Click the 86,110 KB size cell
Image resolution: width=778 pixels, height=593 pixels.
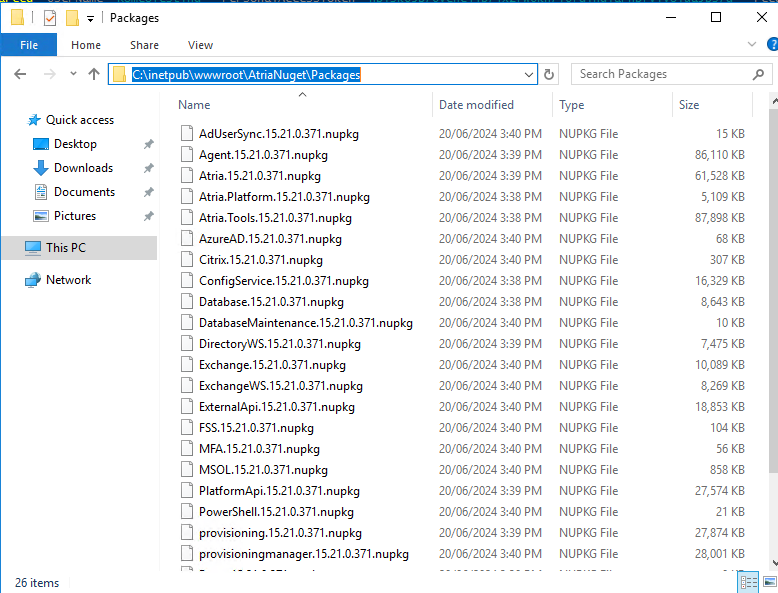(x=719, y=155)
